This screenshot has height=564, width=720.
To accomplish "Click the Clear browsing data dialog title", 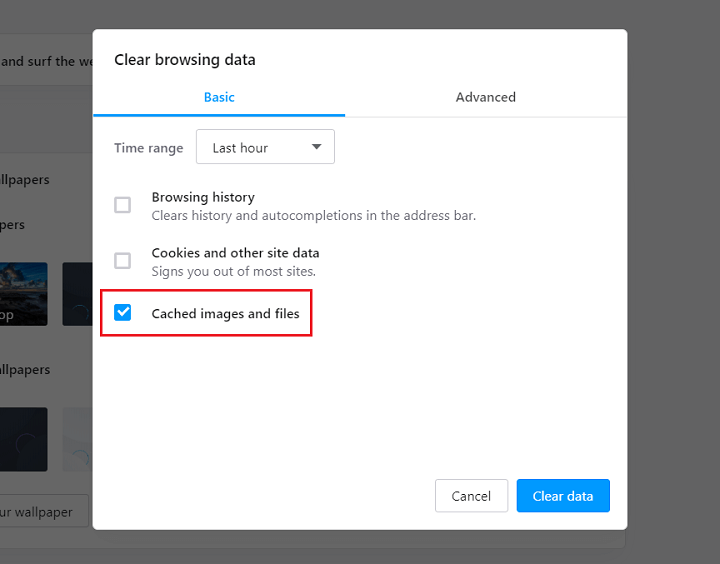I will (185, 60).
